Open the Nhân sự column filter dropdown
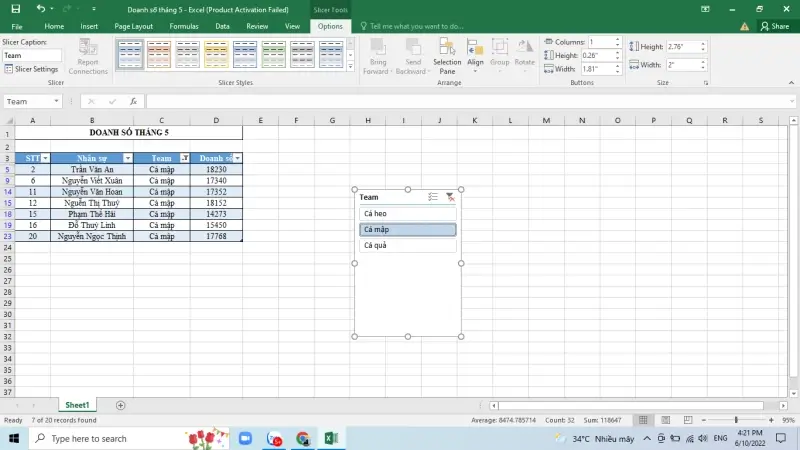 pos(127,158)
